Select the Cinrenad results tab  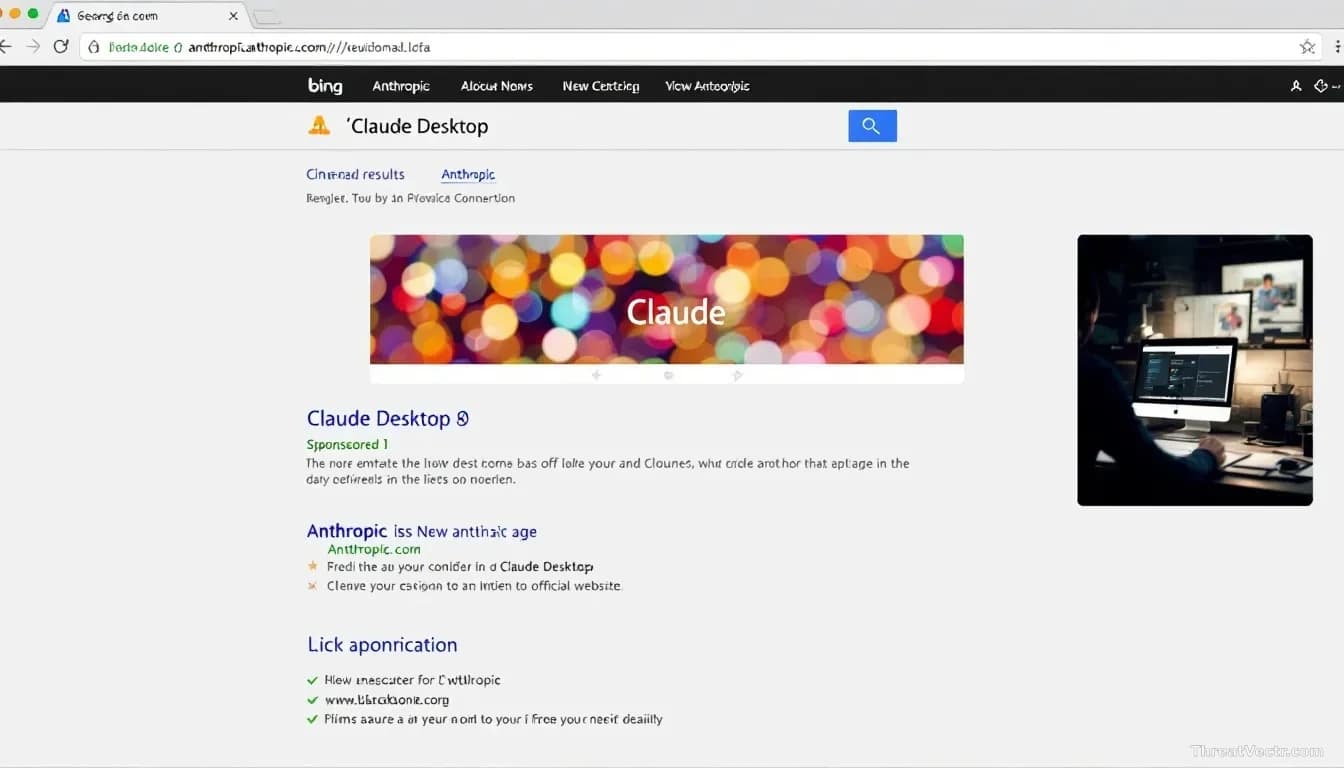355,174
